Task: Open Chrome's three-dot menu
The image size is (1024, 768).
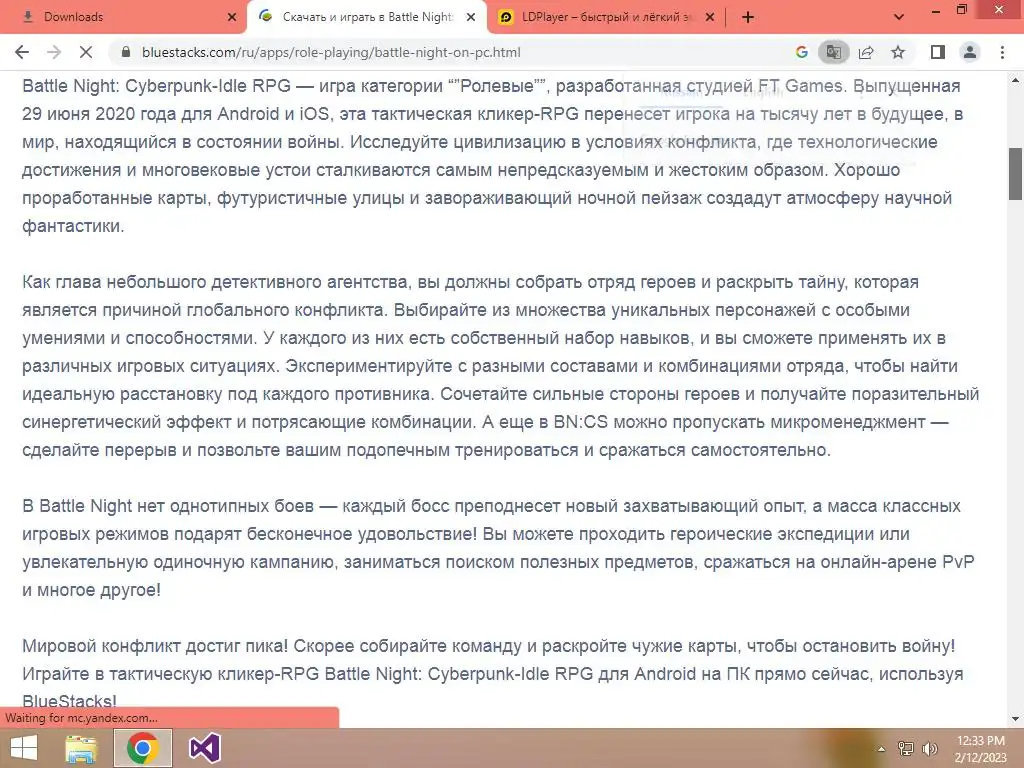Action: pyautogui.click(x=1002, y=52)
